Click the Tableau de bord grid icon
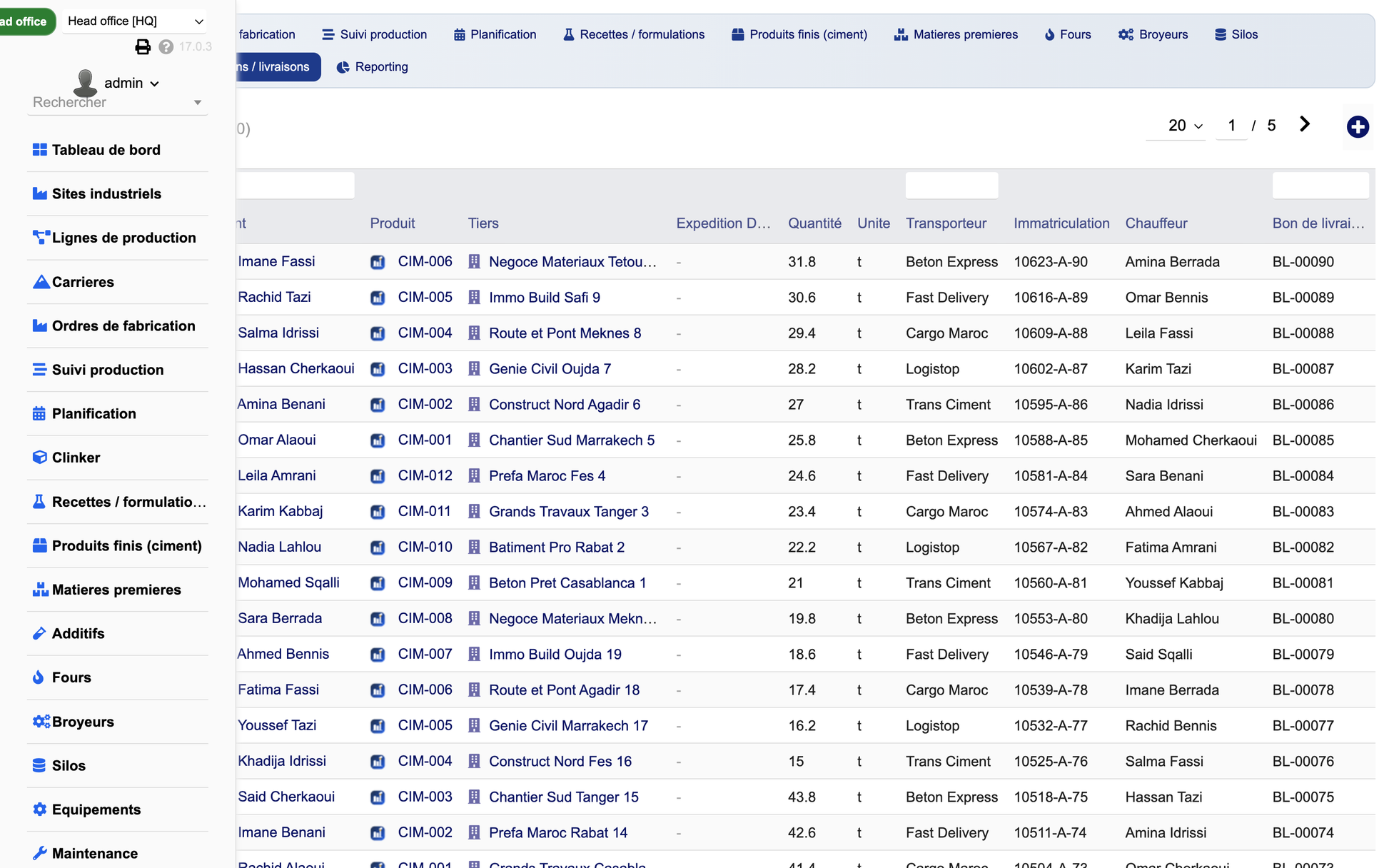Screen dimensions: 1389x868 (x=40, y=150)
